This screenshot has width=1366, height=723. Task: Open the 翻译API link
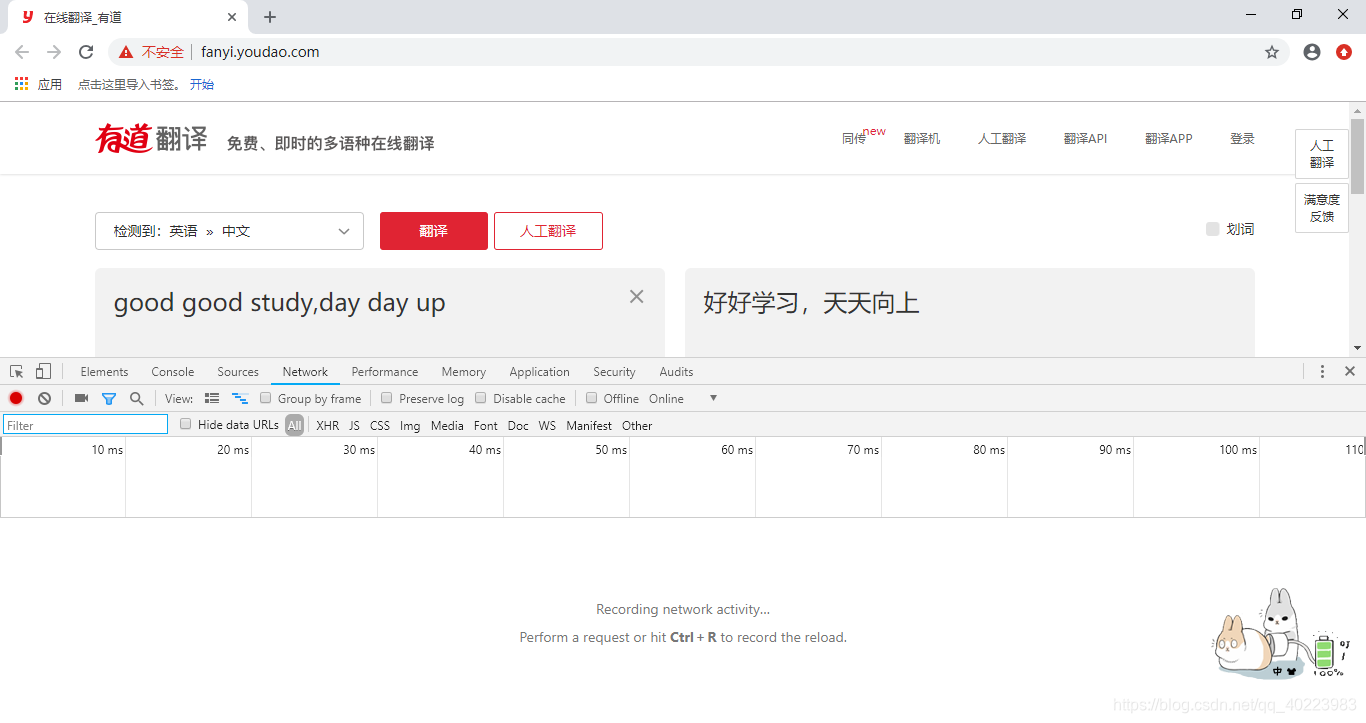tap(1085, 138)
